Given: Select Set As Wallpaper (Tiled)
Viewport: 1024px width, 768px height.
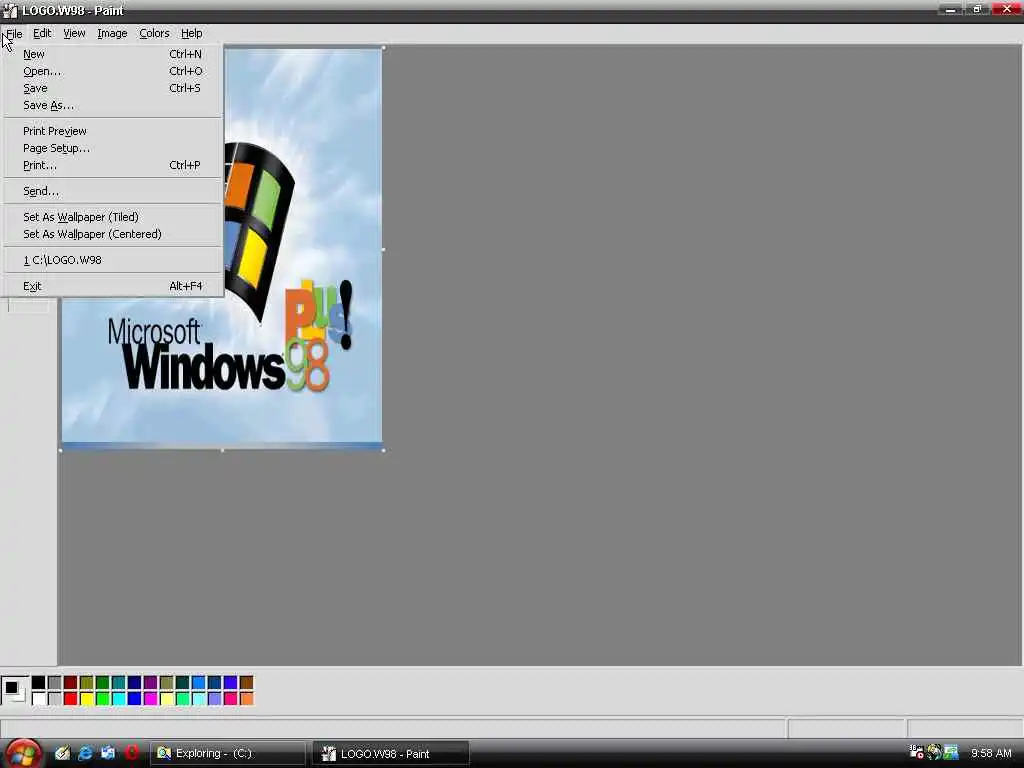Looking at the screenshot, I should coord(112,217).
